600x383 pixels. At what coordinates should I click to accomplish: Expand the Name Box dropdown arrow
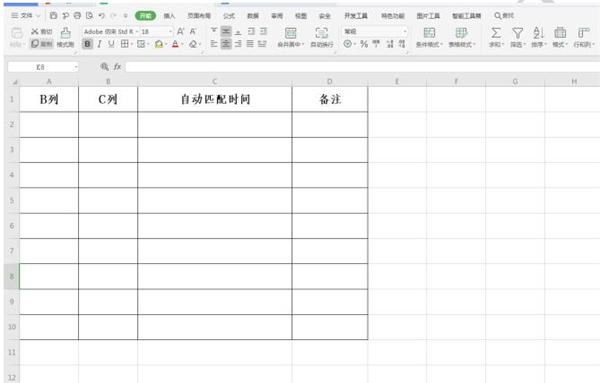pos(76,67)
